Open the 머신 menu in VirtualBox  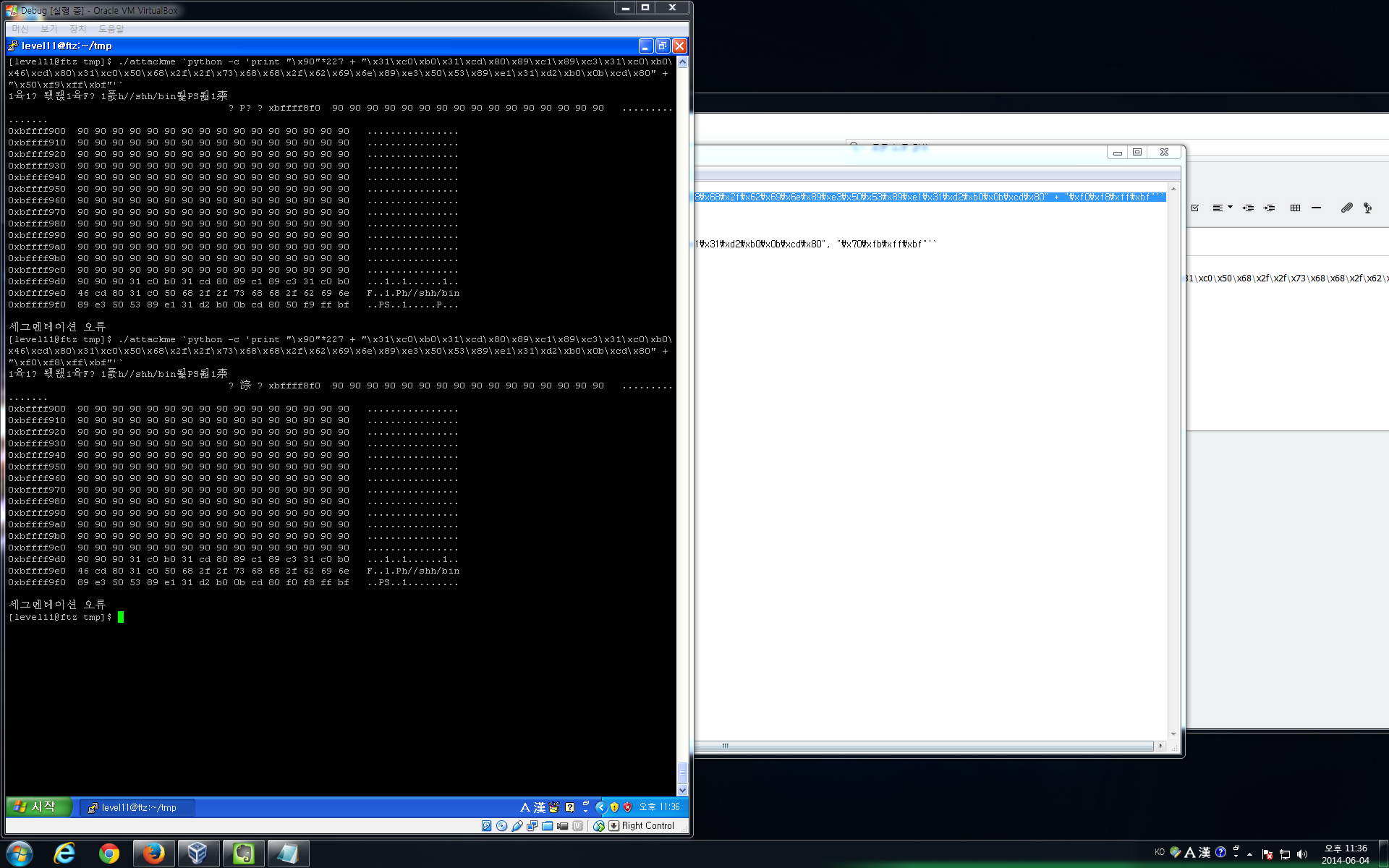[x=20, y=29]
